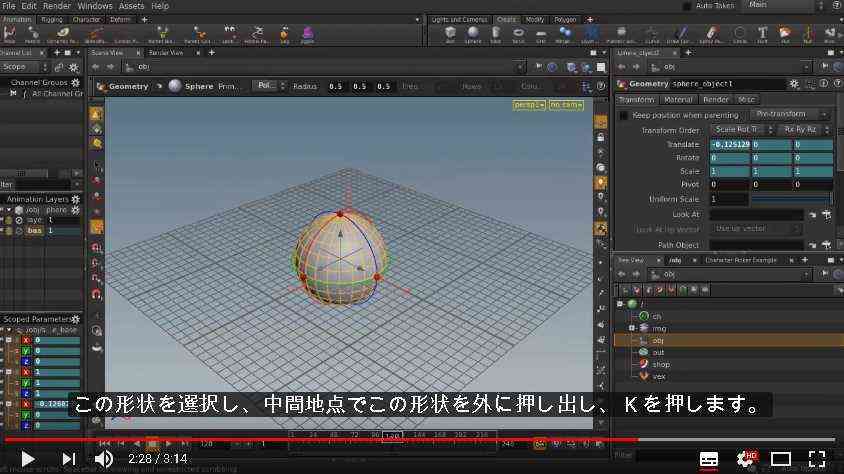Select the Metaball shelf tool
844x474 pixels.
(564, 33)
